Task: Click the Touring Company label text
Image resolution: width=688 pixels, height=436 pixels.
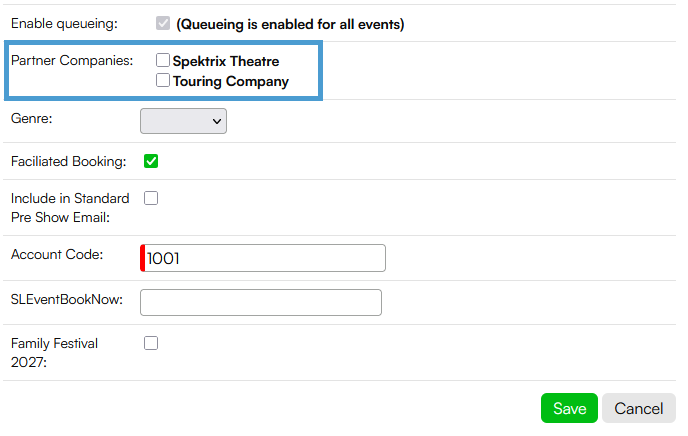Action: click(231, 82)
